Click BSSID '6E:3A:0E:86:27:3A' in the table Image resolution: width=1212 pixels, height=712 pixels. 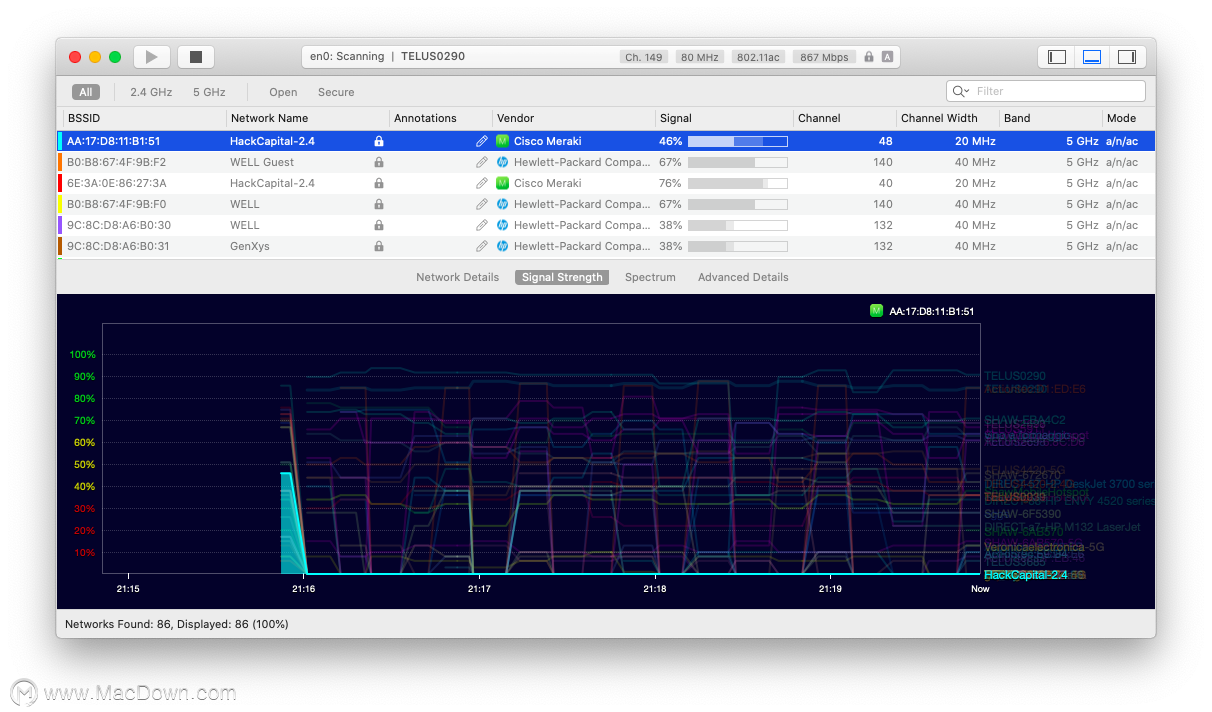[x=117, y=183]
